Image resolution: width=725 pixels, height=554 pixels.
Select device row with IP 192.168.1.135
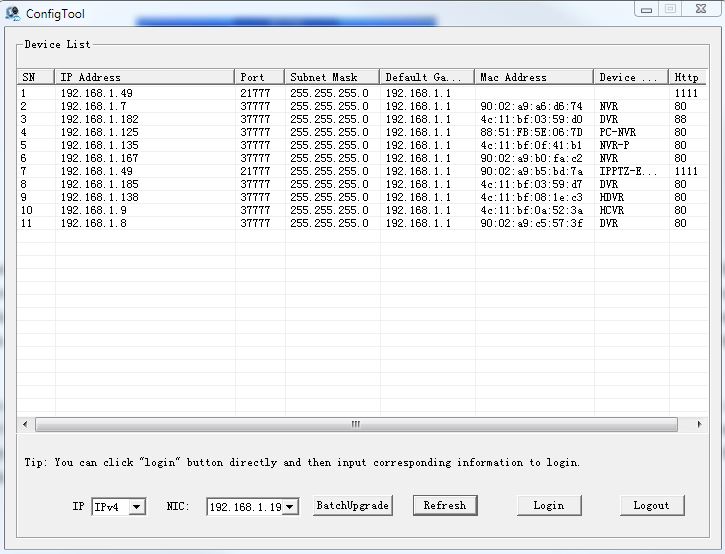(362, 145)
